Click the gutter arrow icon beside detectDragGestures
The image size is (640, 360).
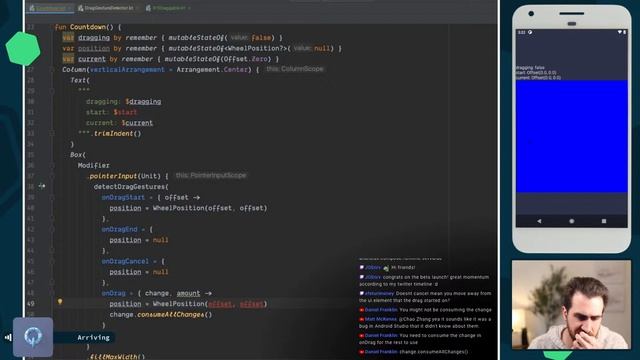pyautogui.click(x=42, y=186)
